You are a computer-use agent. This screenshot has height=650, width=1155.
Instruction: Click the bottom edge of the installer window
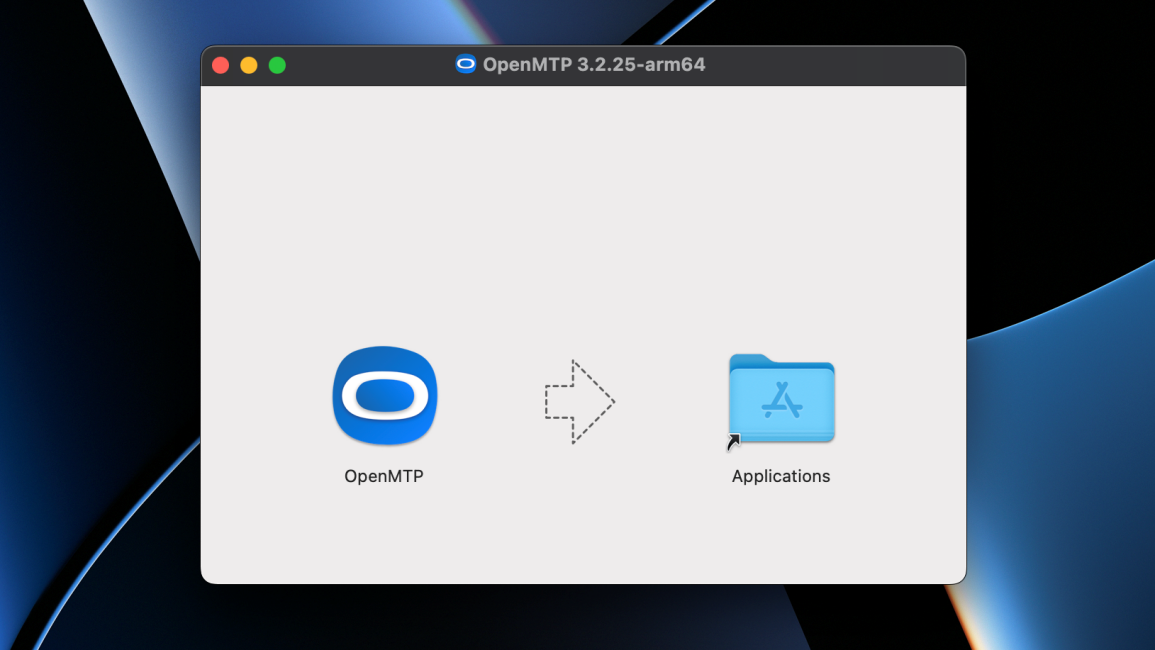(583, 580)
